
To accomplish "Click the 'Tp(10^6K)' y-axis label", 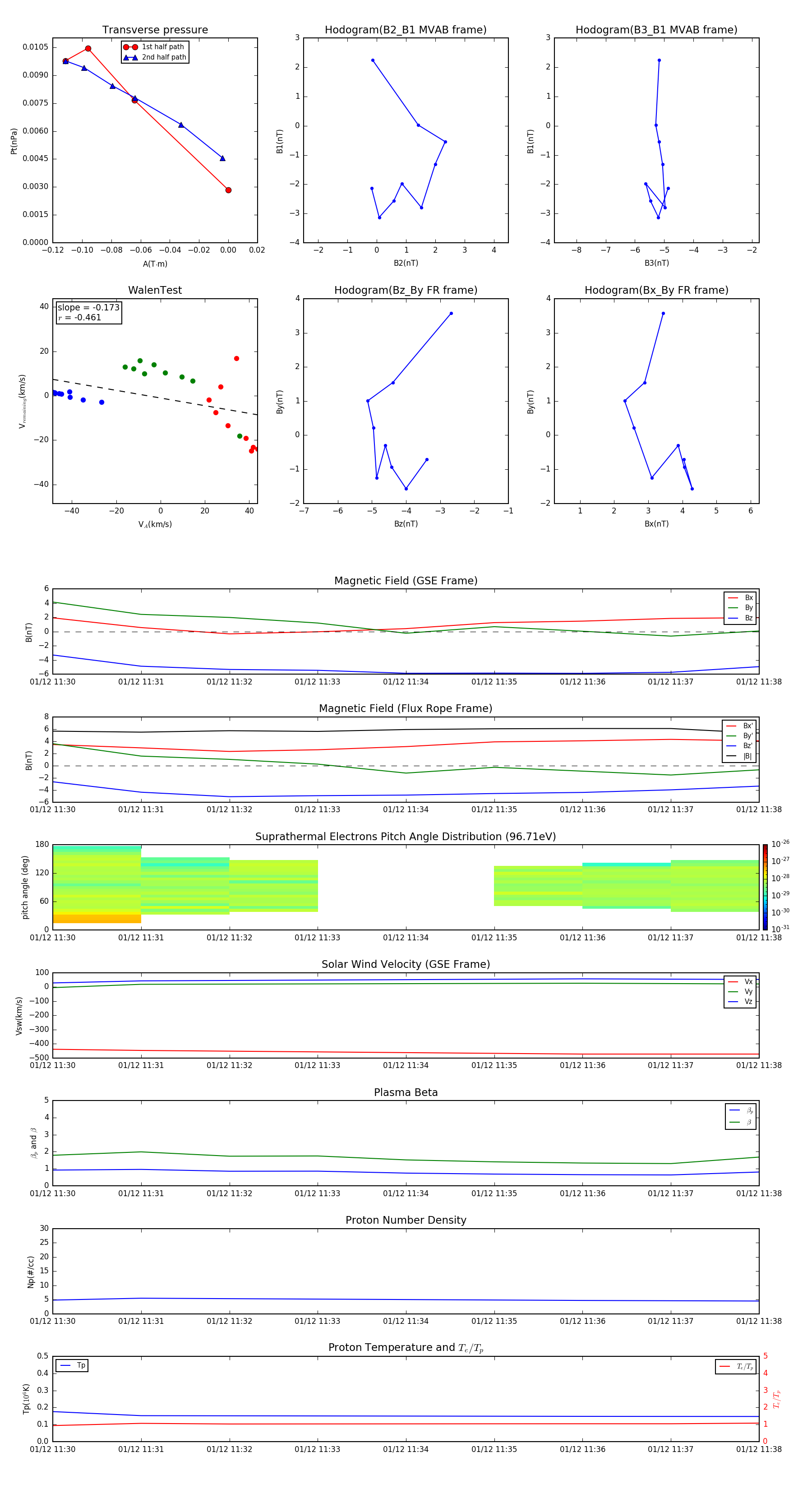I will pyautogui.click(x=26, y=1399).
